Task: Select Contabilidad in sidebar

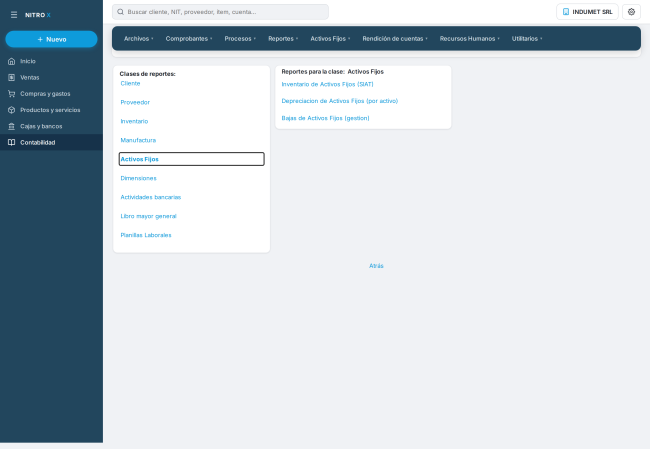Action: click(x=51, y=142)
